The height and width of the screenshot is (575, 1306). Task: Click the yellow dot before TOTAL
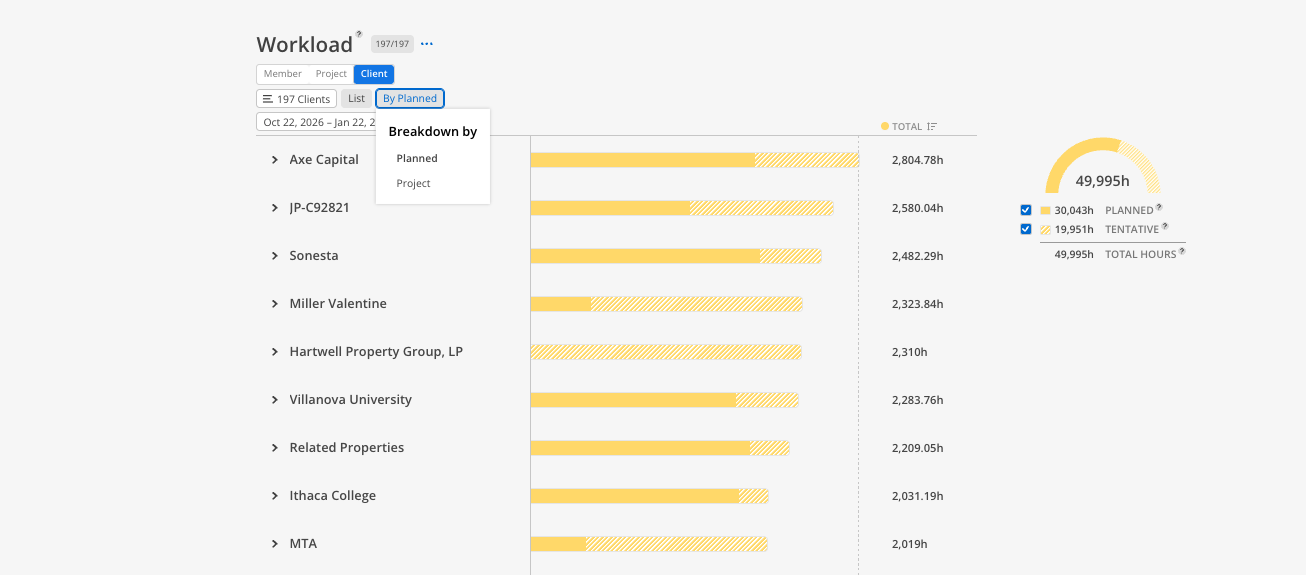pos(885,127)
